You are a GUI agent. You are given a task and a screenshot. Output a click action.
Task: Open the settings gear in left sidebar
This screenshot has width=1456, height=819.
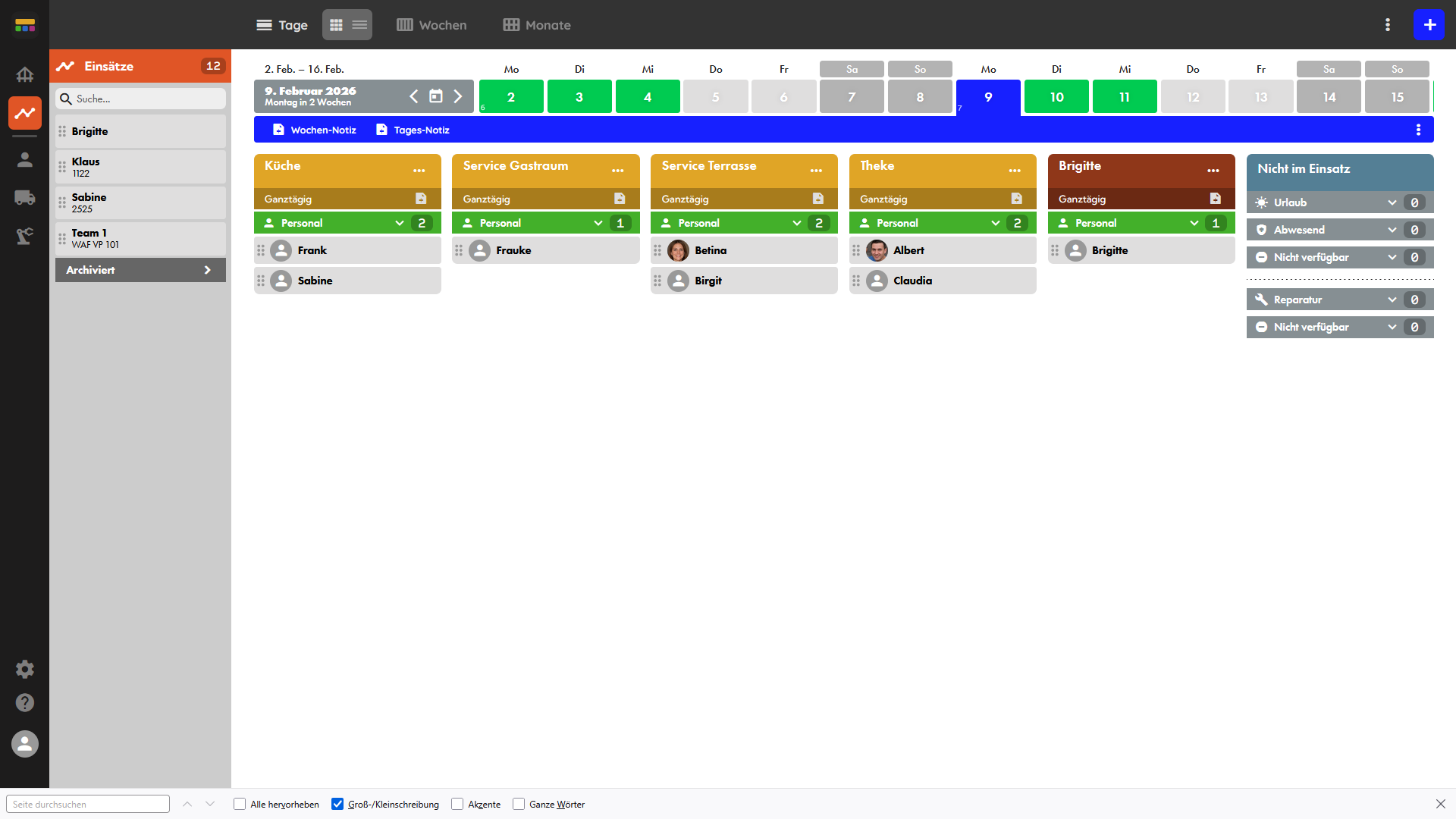click(x=24, y=669)
